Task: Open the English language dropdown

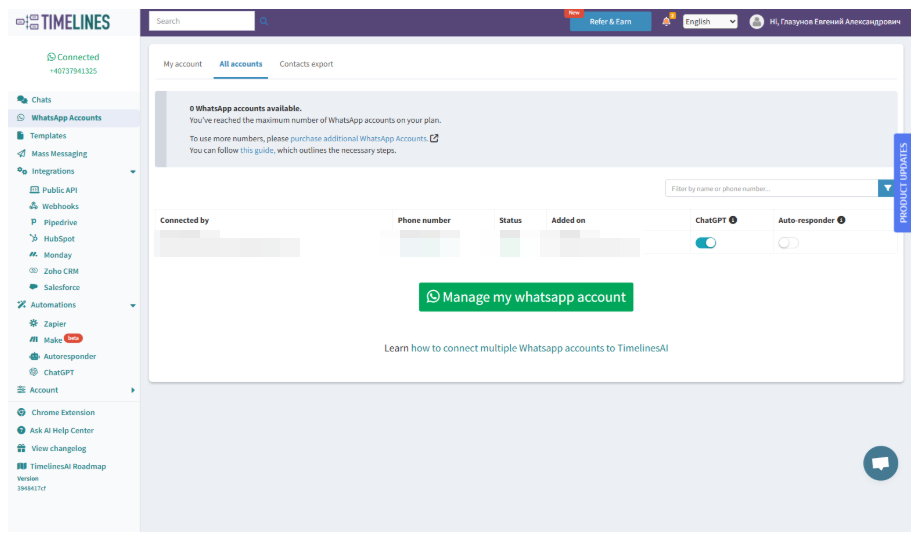Action: [x=710, y=22]
